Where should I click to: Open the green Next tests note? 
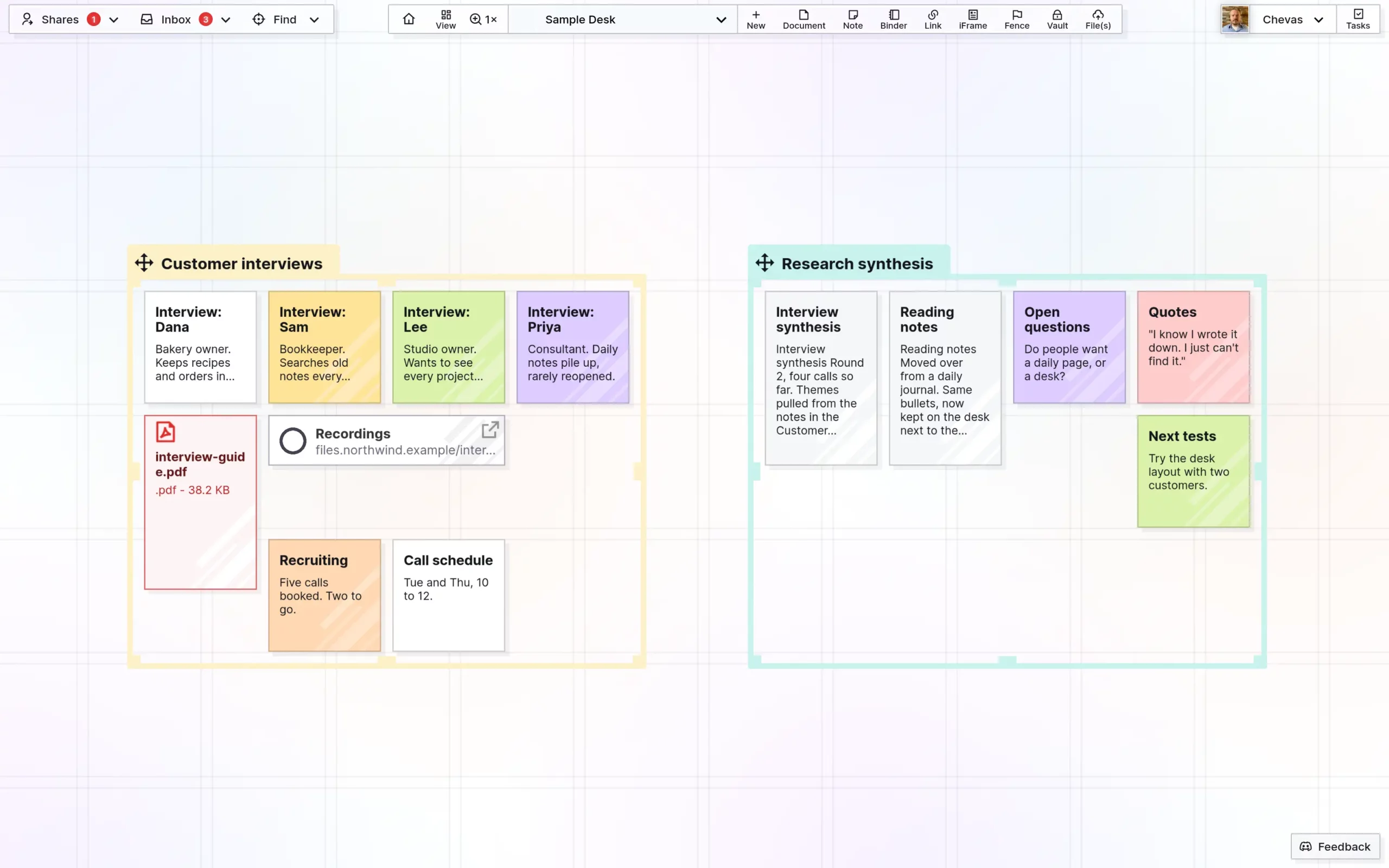(1193, 471)
